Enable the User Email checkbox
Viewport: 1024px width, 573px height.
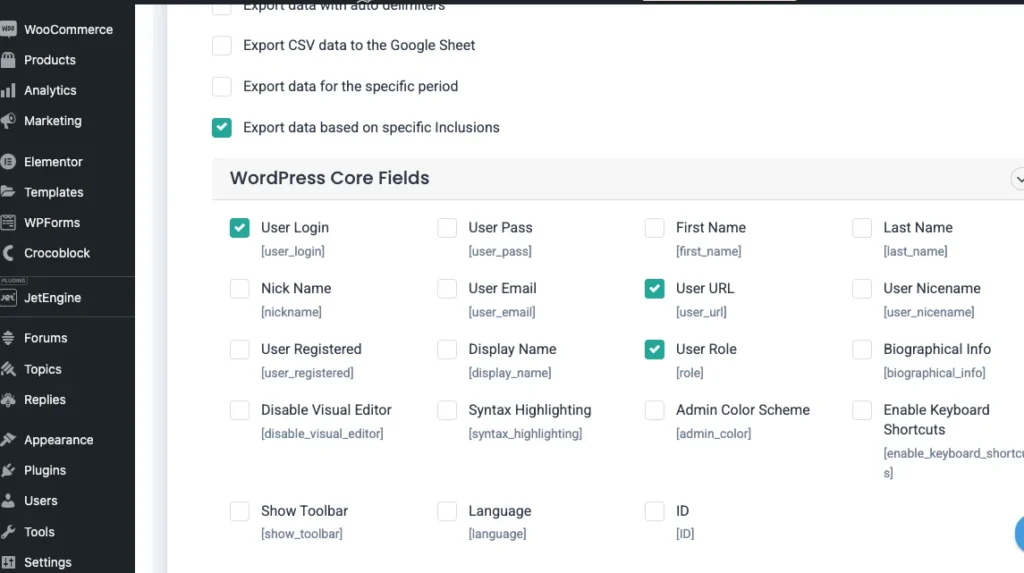[x=447, y=289]
